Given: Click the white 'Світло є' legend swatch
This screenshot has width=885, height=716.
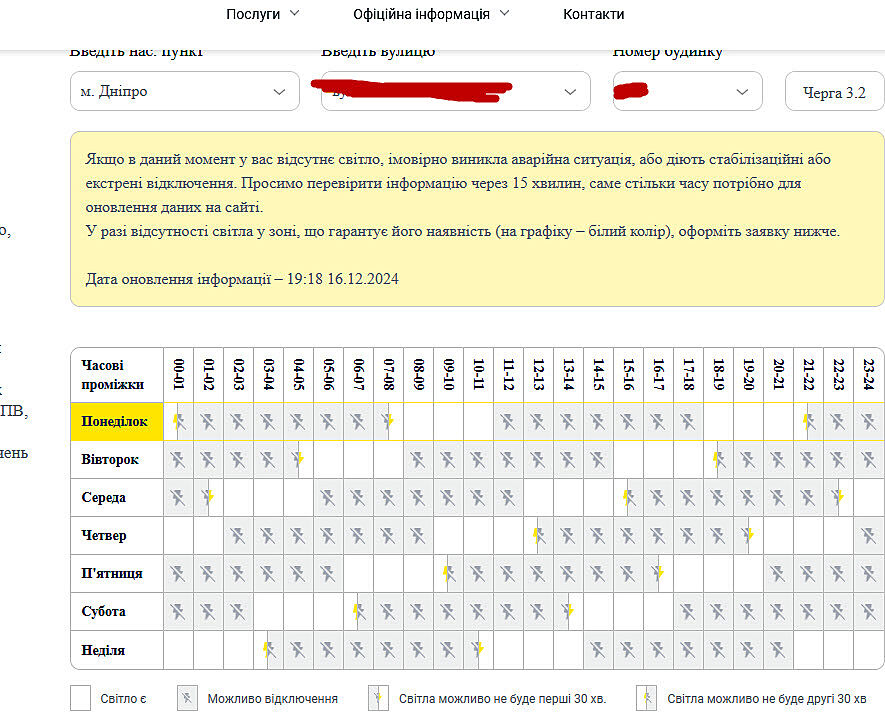Looking at the screenshot, I should [81, 698].
